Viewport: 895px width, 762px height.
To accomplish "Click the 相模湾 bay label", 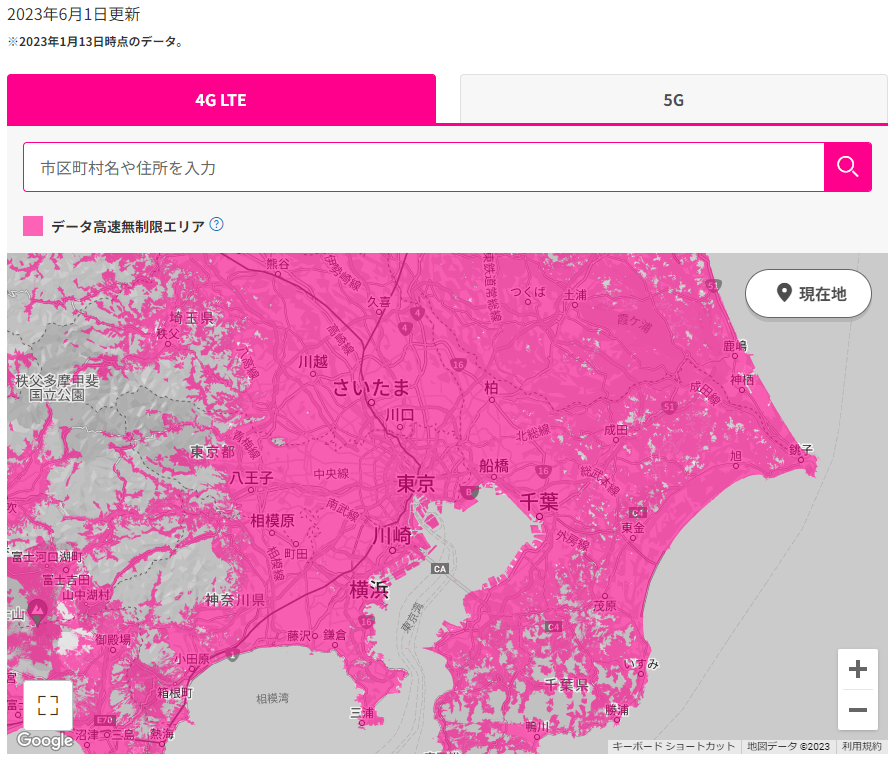I will 272,698.
